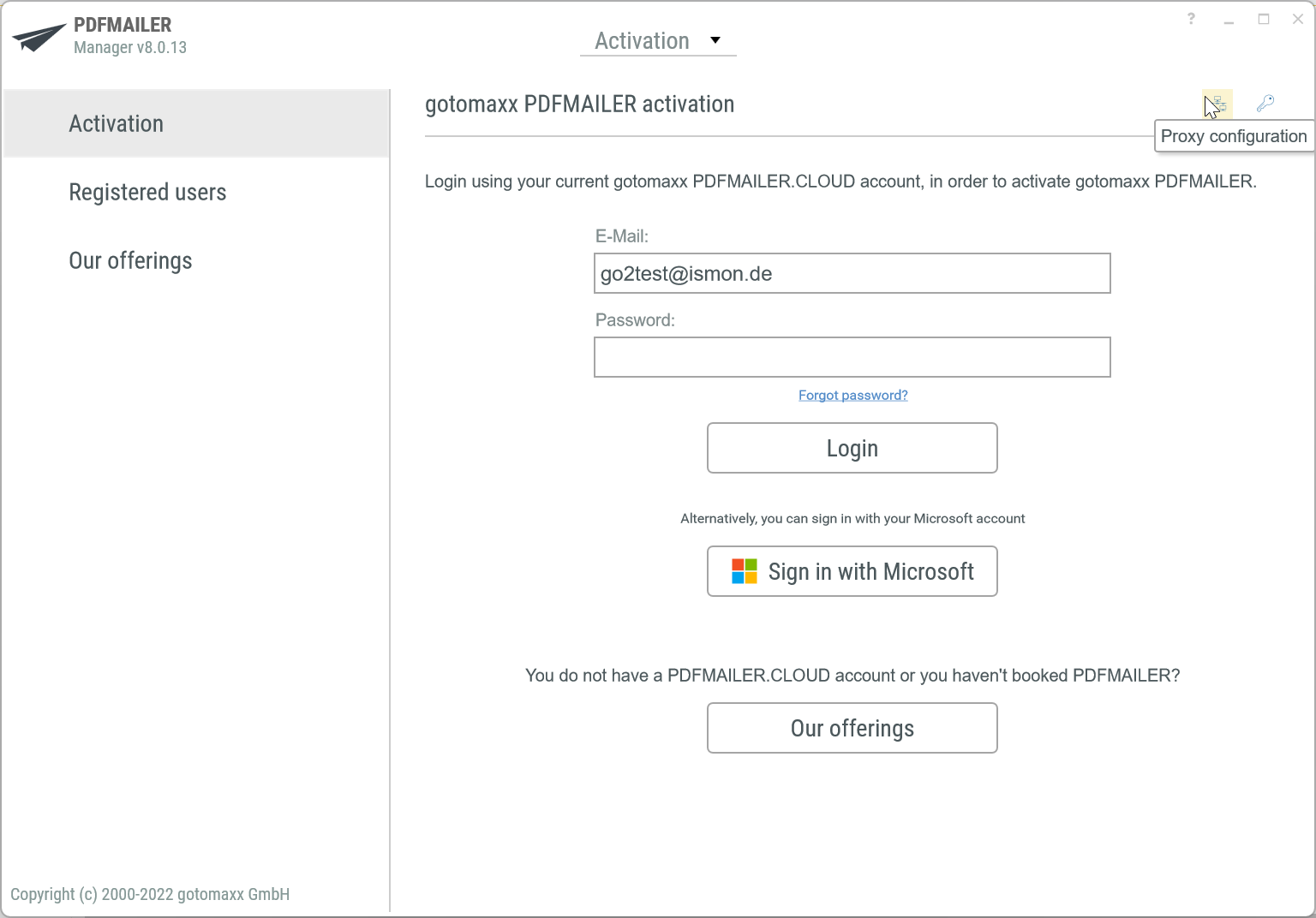The image size is (1316, 918).
Task: Click the PDFMAILER paper plane logo
Action: pos(39,37)
